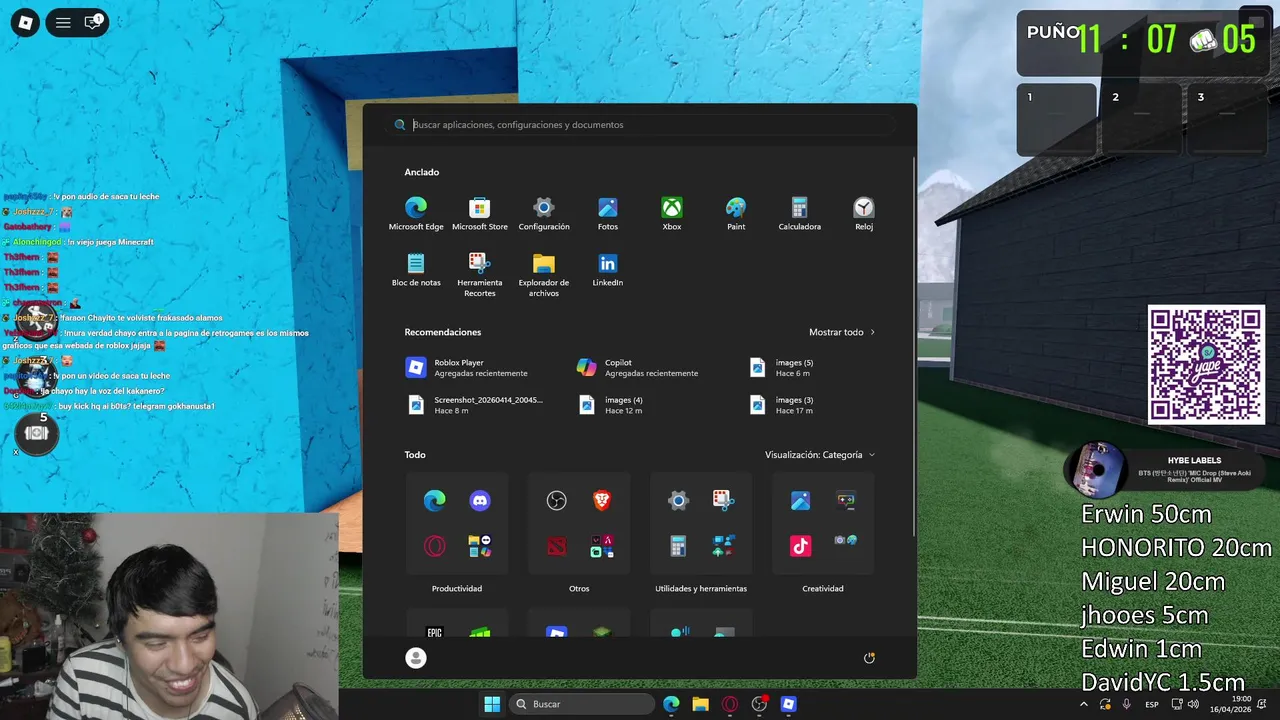Screen dimensions: 1280x720
Task: Open TikTok in Creatividad category
Action: point(800,546)
